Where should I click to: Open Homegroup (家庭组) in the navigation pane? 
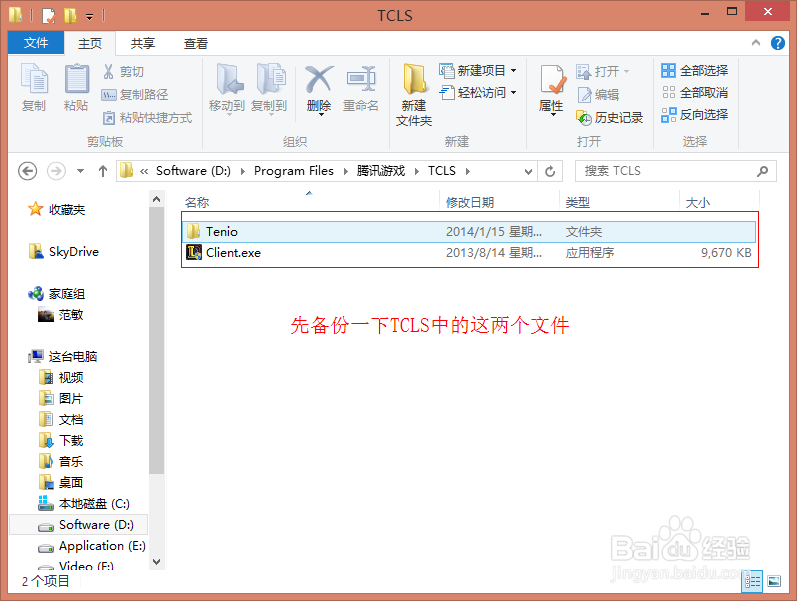click(57, 294)
